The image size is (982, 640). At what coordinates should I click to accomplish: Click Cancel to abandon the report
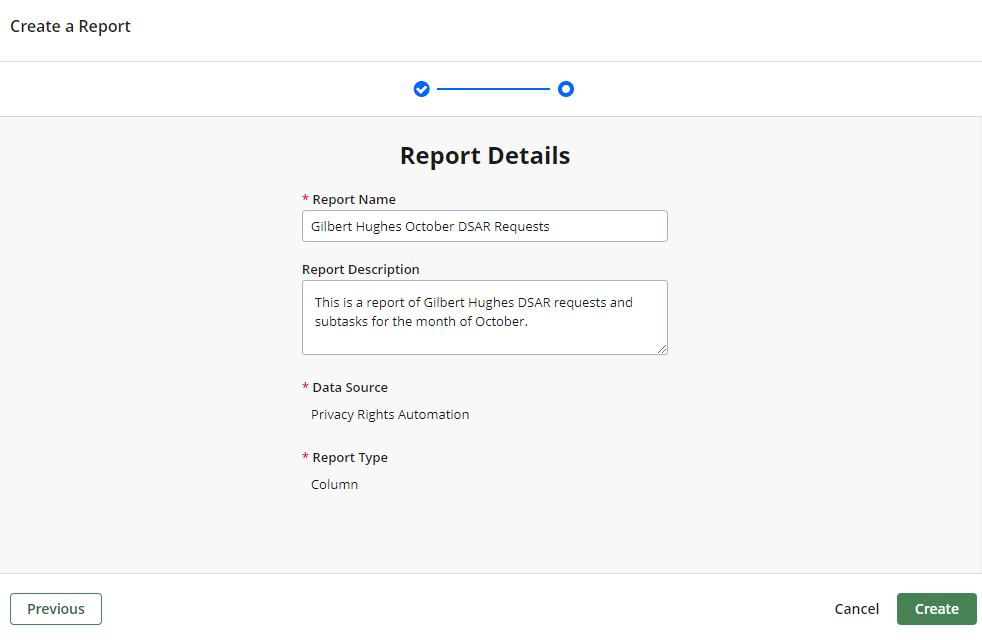(x=856, y=608)
